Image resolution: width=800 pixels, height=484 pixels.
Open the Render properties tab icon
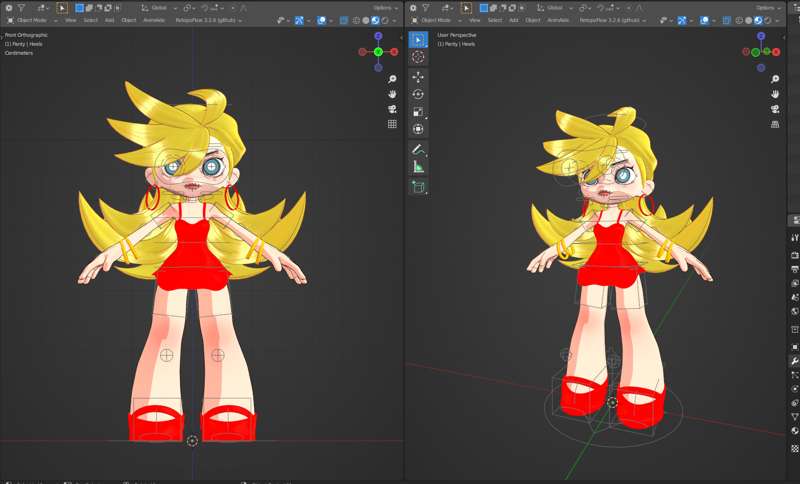(x=794, y=255)
